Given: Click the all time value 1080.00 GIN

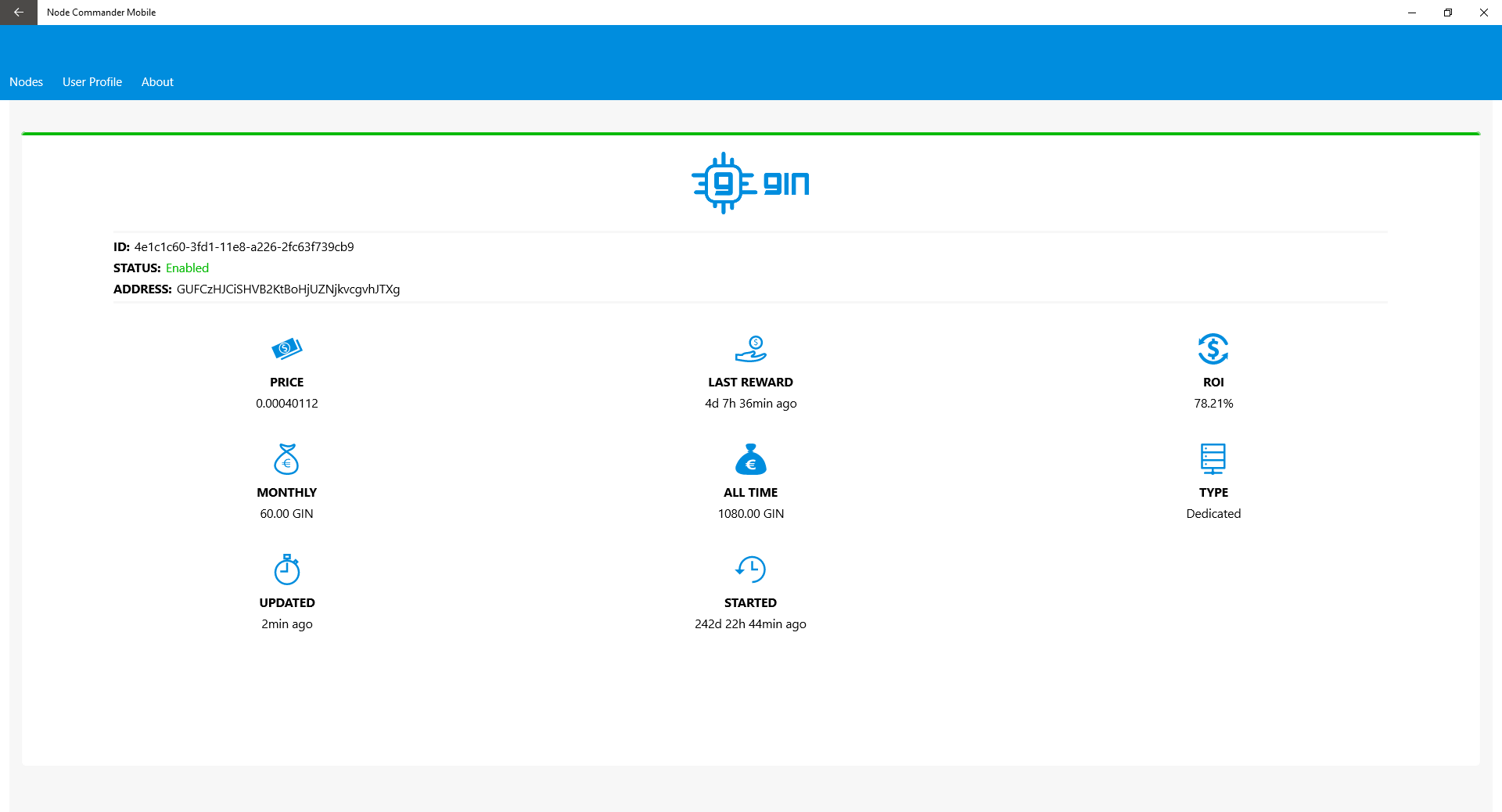Looking at the screenshot, I should pyautogui.click(x=751, y=514).
